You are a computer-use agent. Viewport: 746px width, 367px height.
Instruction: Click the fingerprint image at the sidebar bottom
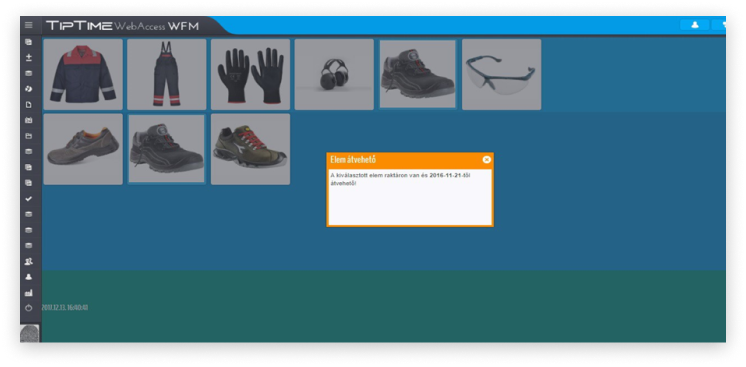[29, 333]
